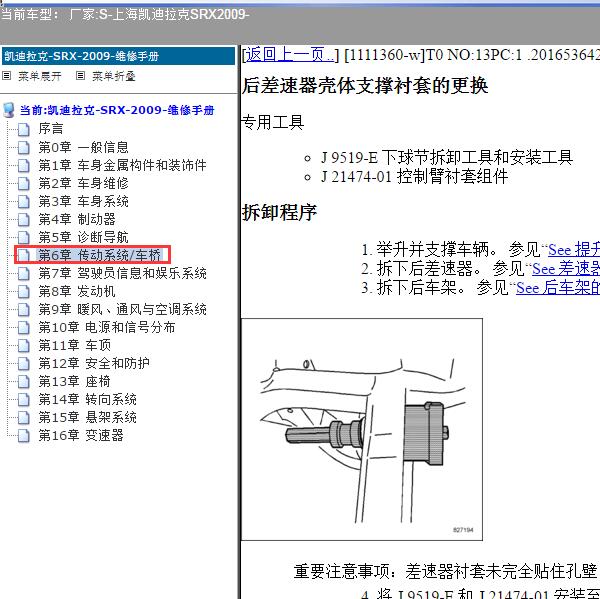Viewport: 600px width, 599px height.
Task: Click the page icon beside 第1章 车身金属构件和装饰件
Action: (x=24, y=165)
